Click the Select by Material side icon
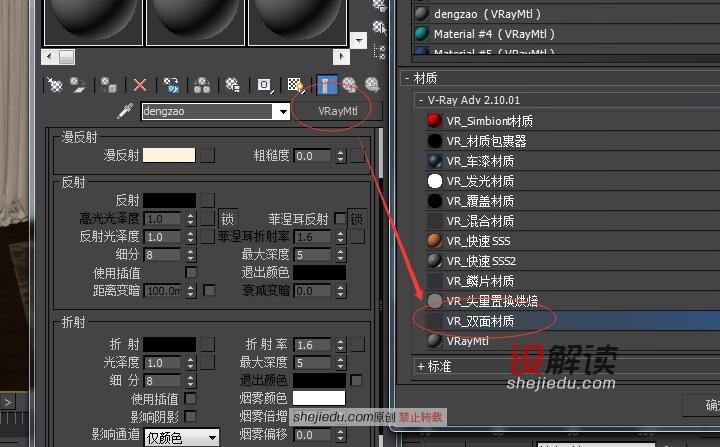This screenshot has width=720, height=447. (379, 28)
